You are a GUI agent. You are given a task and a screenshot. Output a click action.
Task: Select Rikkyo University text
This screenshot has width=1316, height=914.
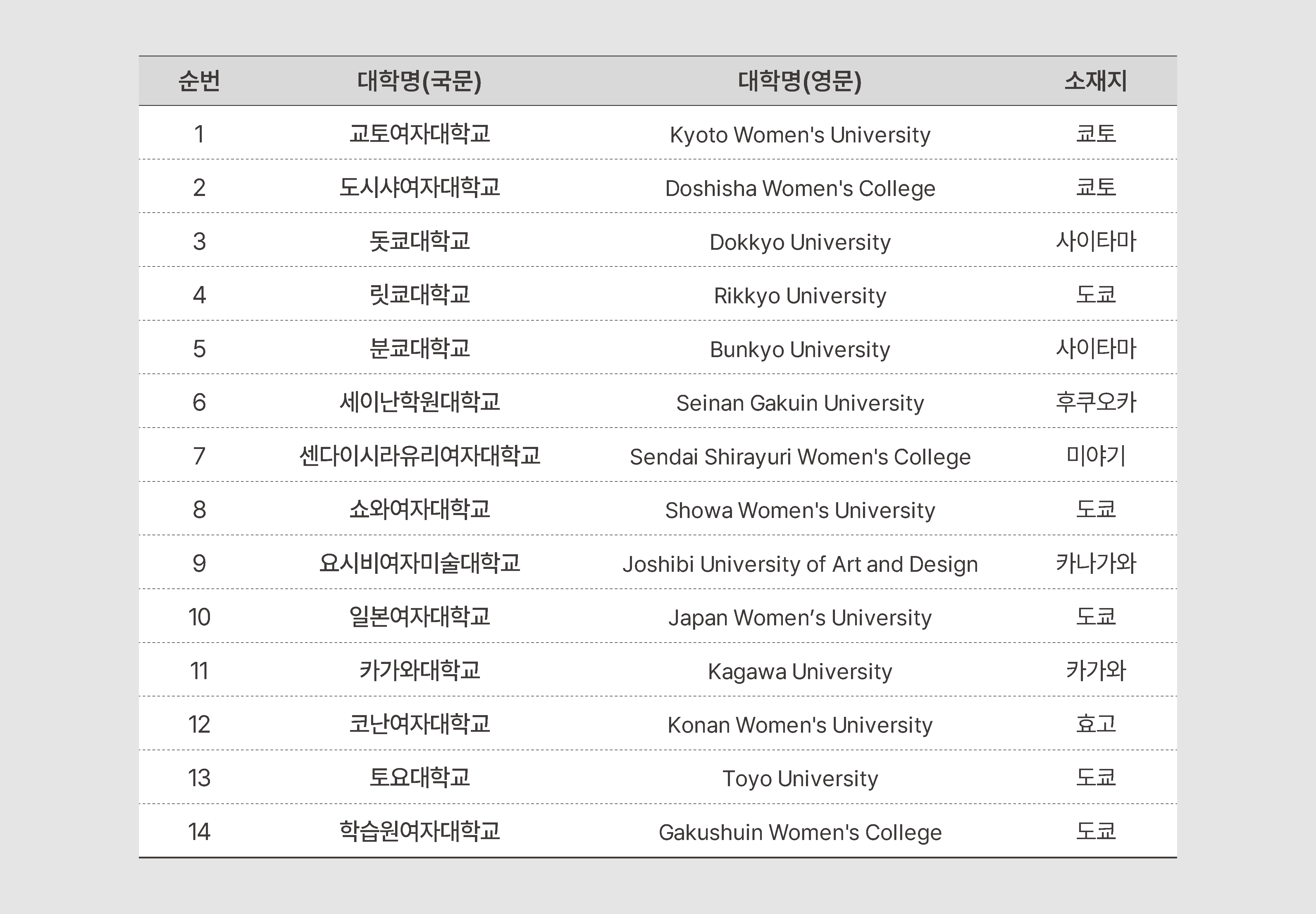[x=800, y=296]
